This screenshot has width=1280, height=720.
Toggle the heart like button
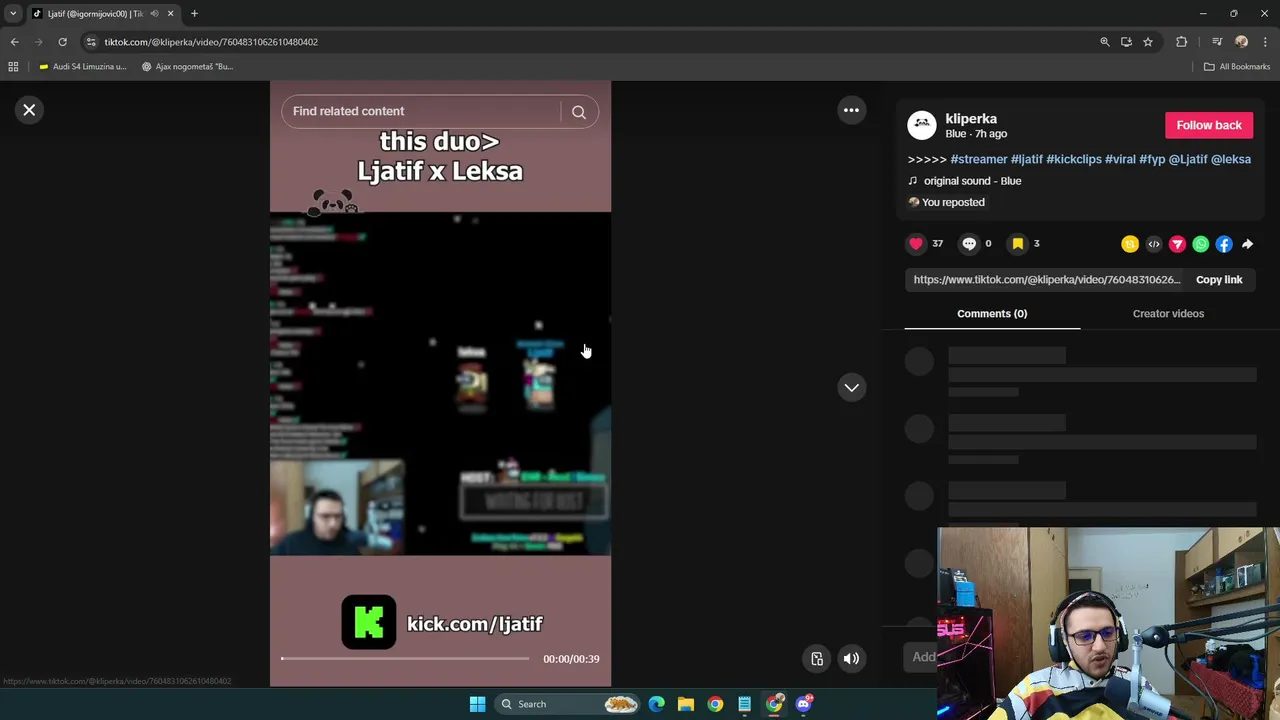tap(916, 243)
